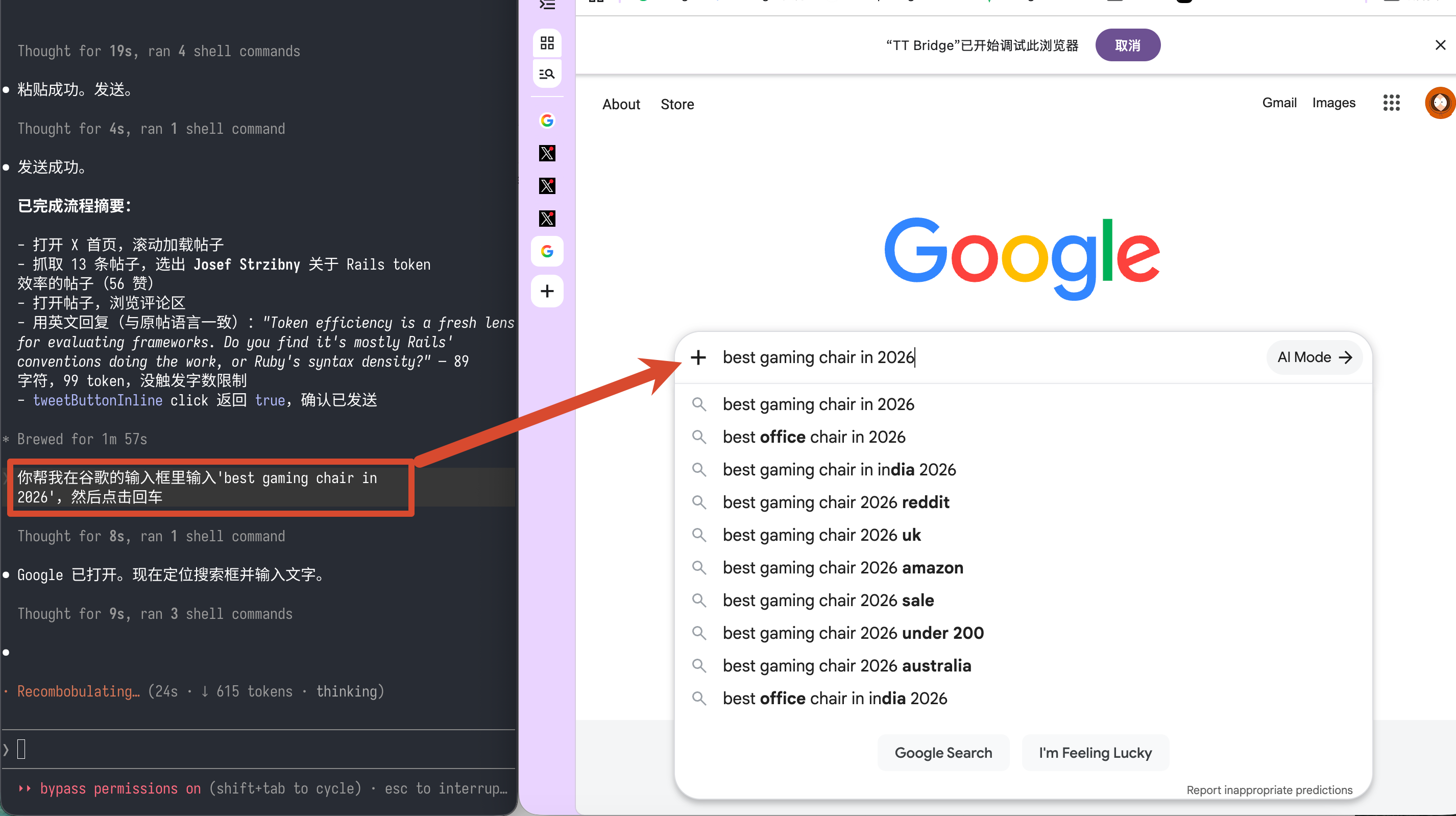Image resolution: width=1456 pixels, height=816 pixels.
Task: Switch to the second X tab in sidebar
Action: 547,186
